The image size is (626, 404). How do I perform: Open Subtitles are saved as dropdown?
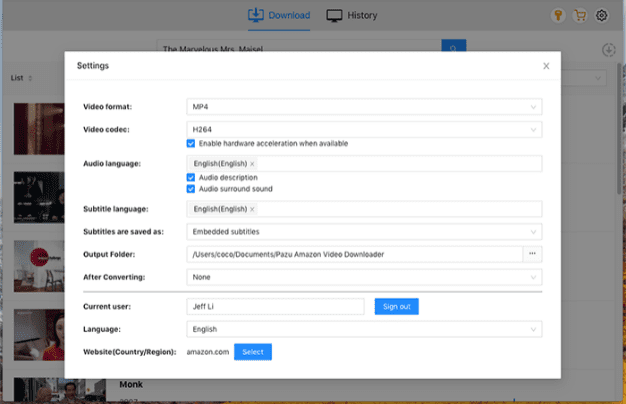point(364,231)
